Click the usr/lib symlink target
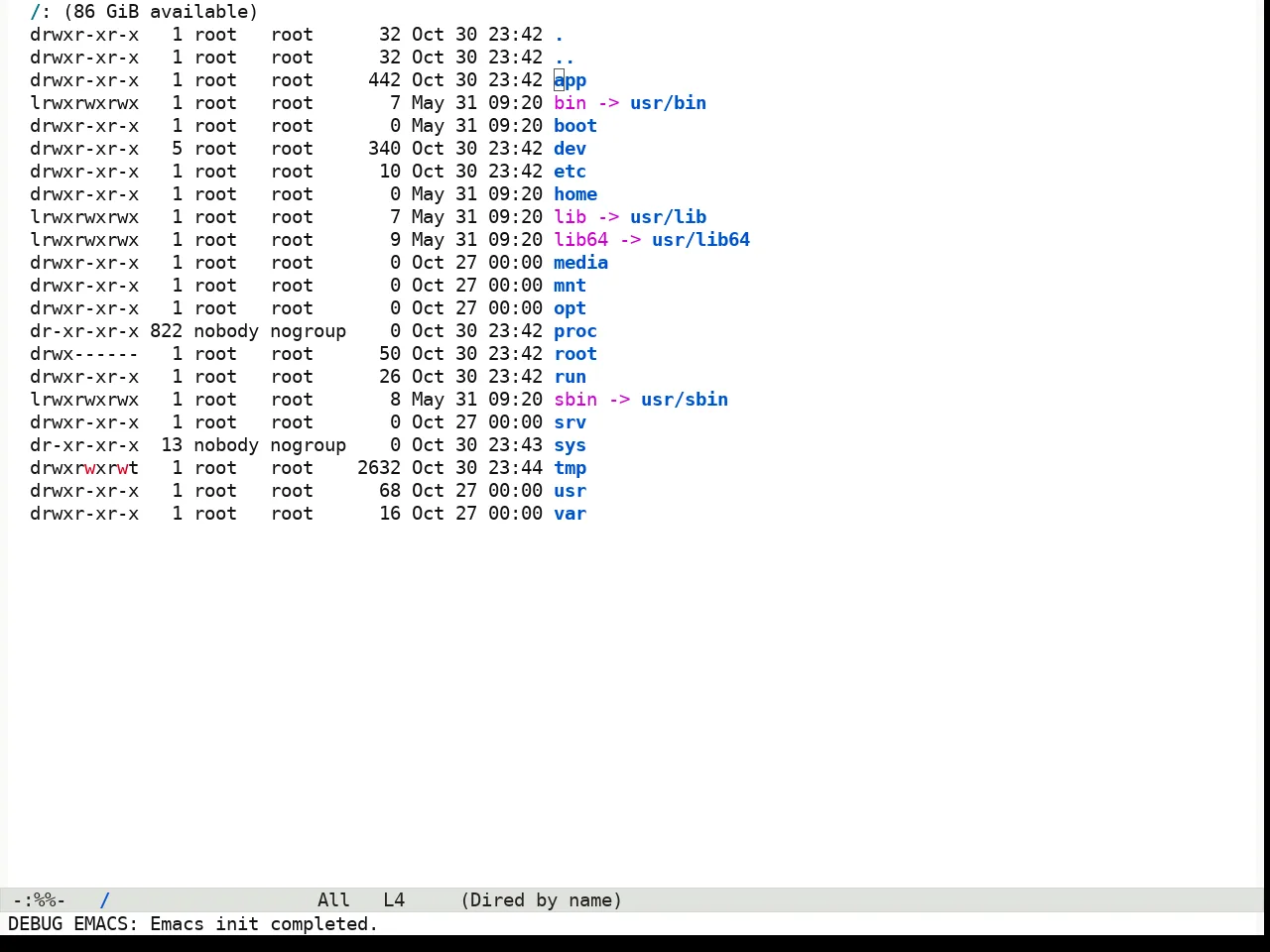 click(x=669, y=217)
